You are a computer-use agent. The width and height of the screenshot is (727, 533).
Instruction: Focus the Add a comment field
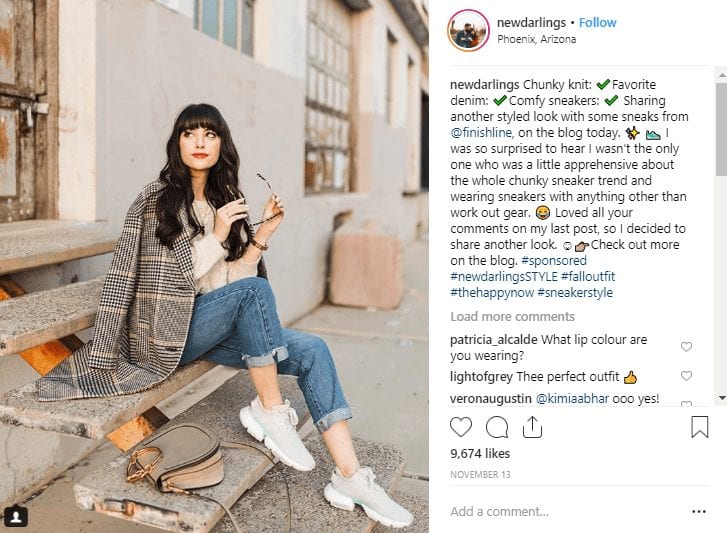click(x=568, y=512)
